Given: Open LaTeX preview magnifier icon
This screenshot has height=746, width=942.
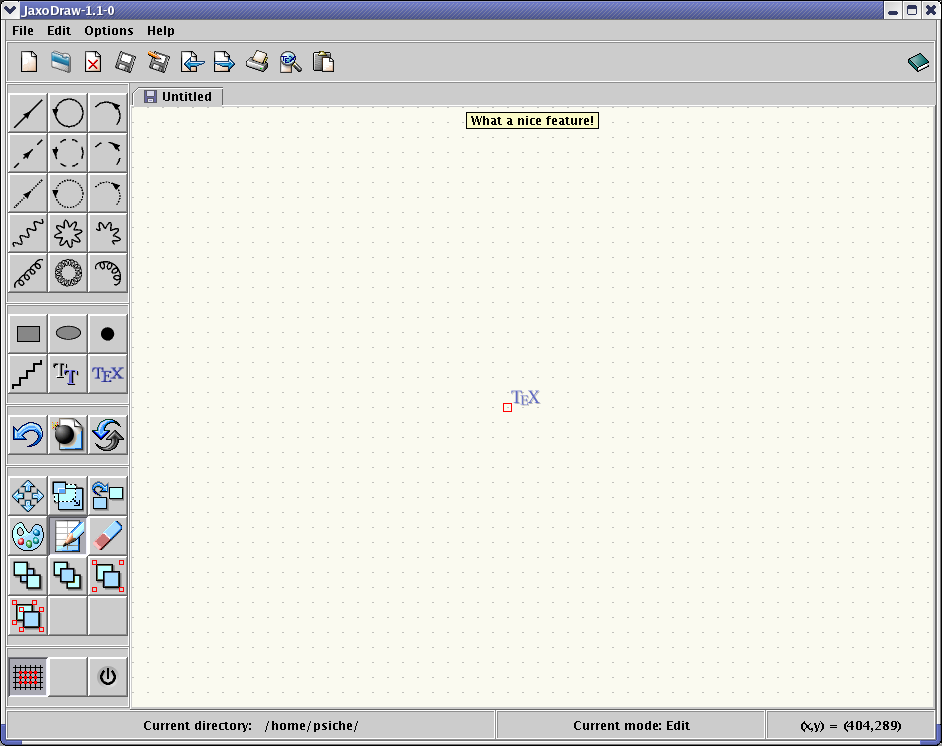Looking at the screenshot, I should point(290,62).
